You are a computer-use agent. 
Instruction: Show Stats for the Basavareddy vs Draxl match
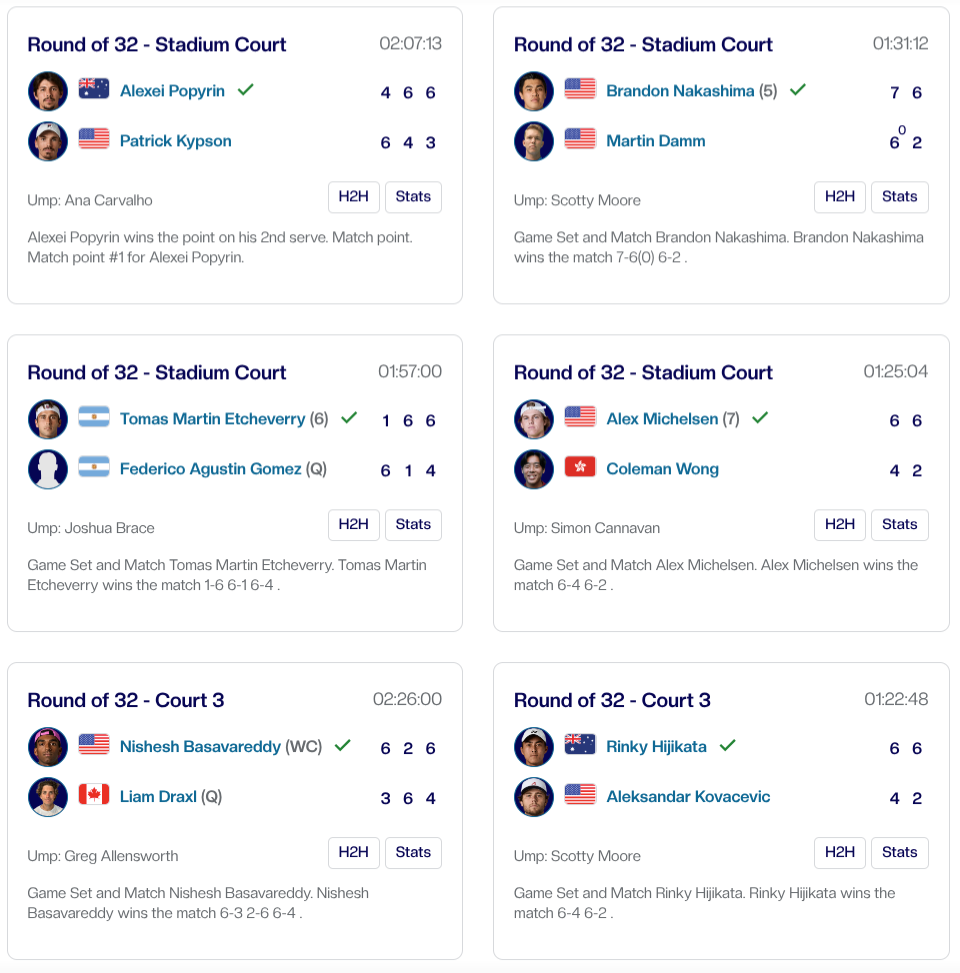413,853
